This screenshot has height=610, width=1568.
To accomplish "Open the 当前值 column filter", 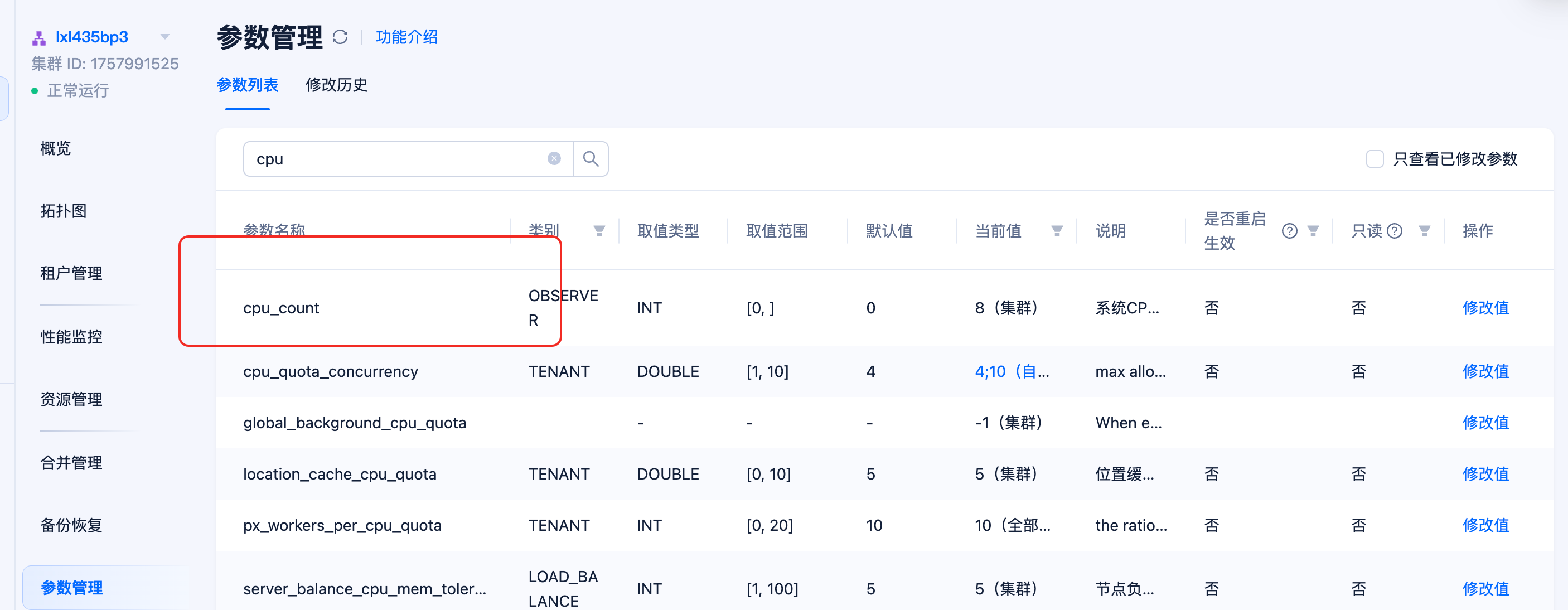I will pyautogui.click(x=1057, y=231).
